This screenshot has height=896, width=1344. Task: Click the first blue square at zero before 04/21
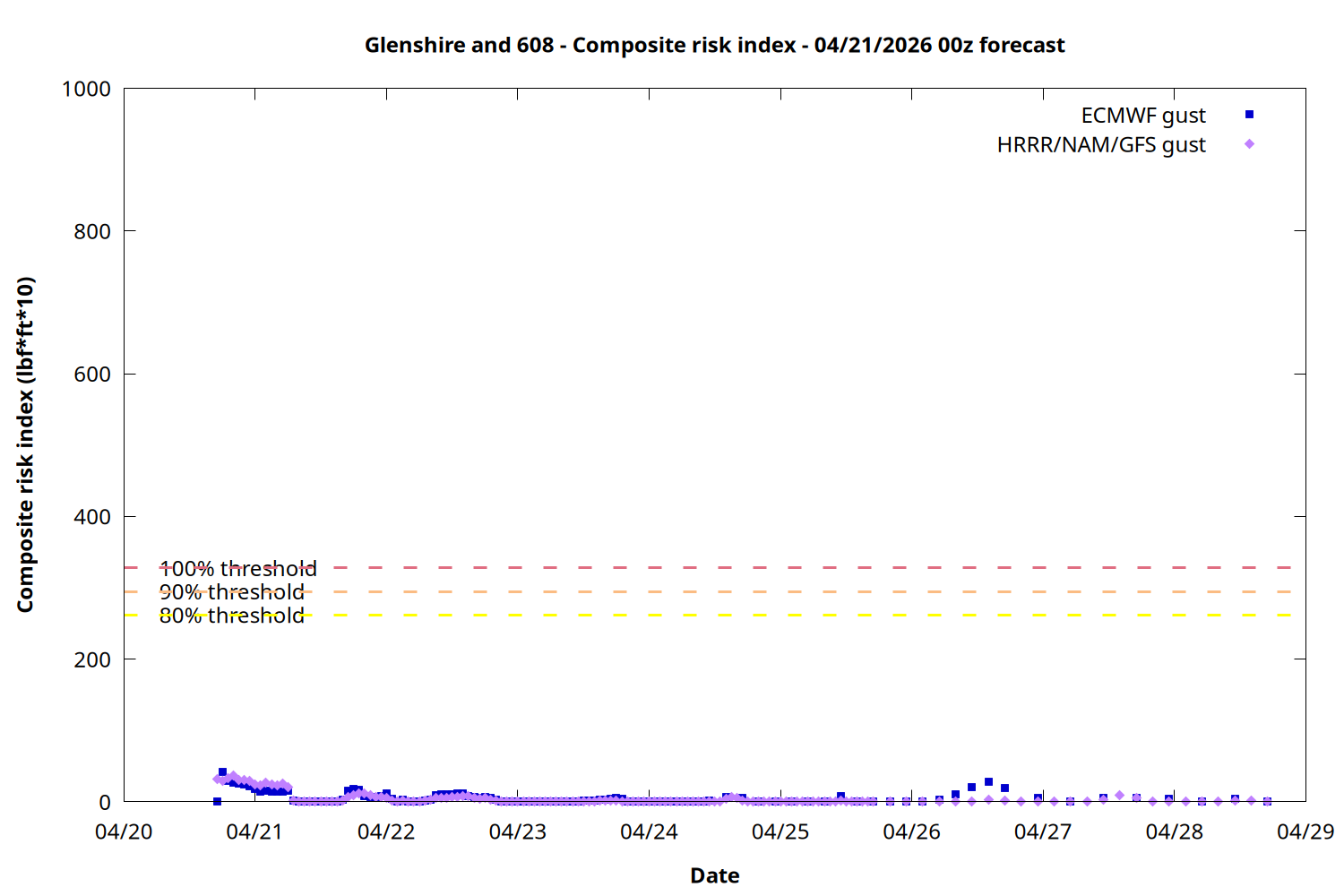coord(217,802)
